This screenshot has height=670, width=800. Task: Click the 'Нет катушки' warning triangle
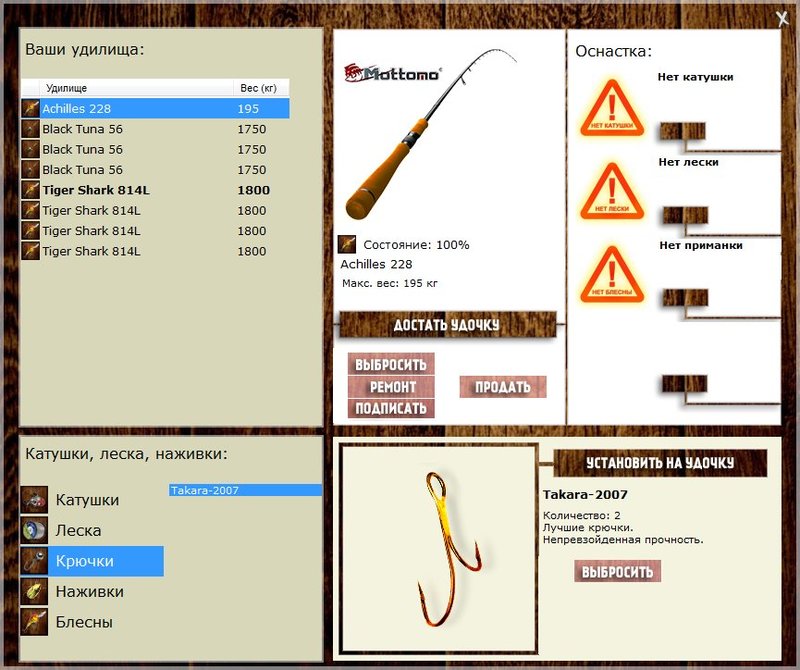click(x=612, y=109)
